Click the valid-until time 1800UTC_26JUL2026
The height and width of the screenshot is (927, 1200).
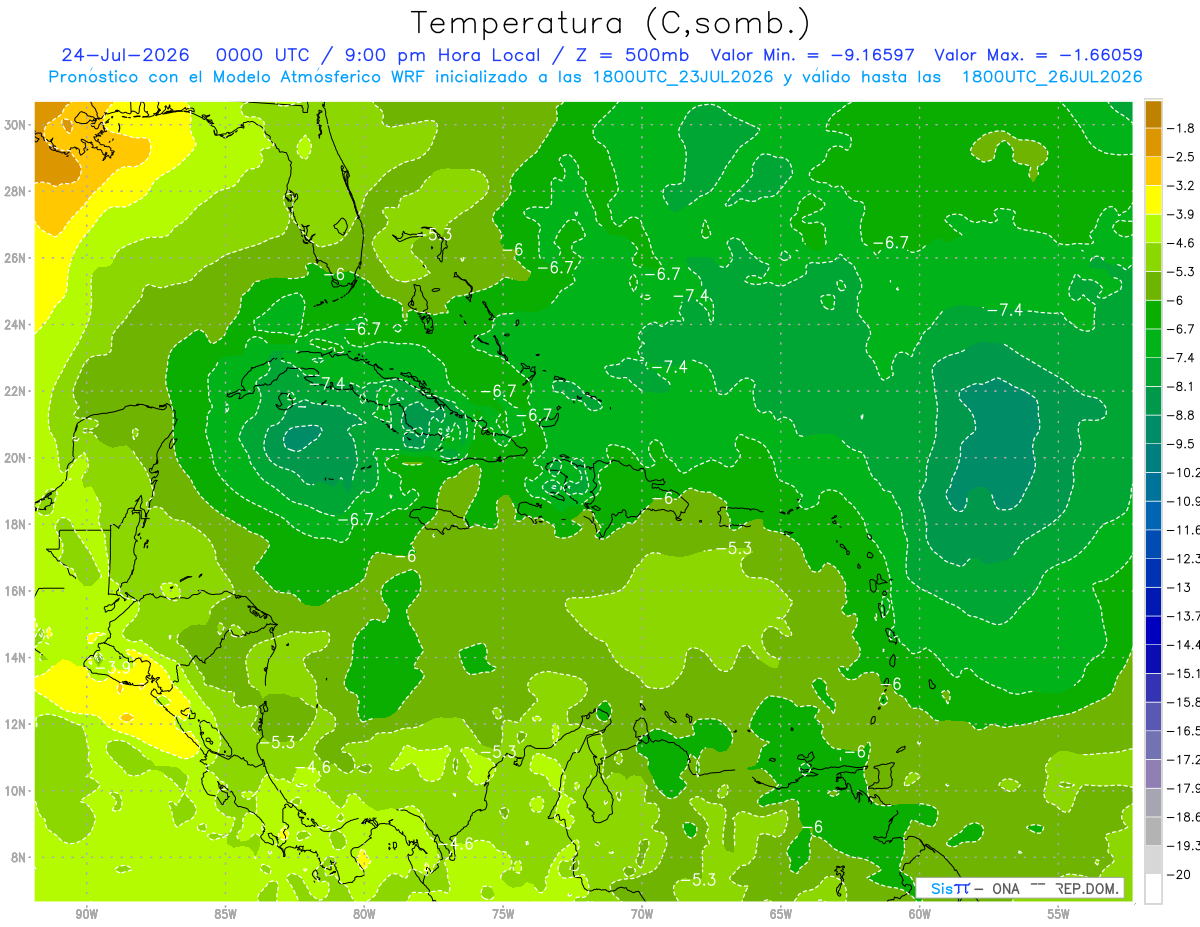click(1052, 77)
